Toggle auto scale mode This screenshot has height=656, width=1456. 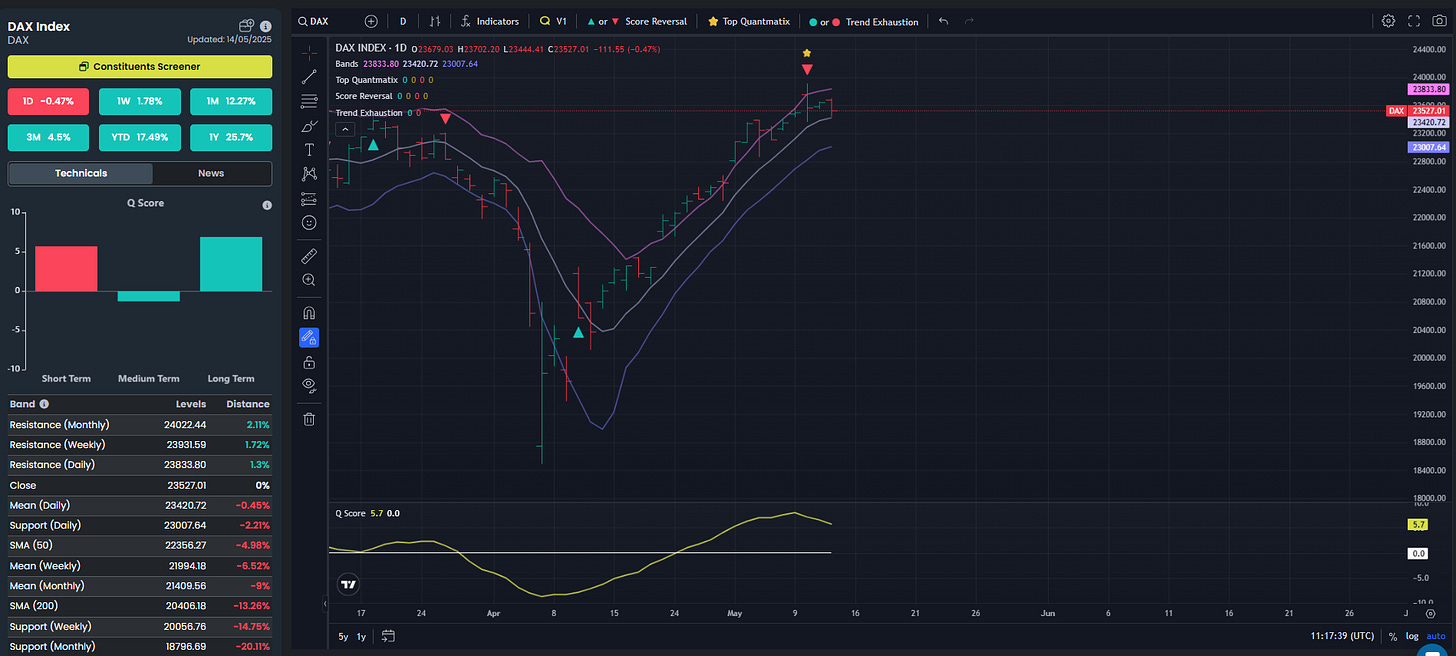click(1436, 636)
